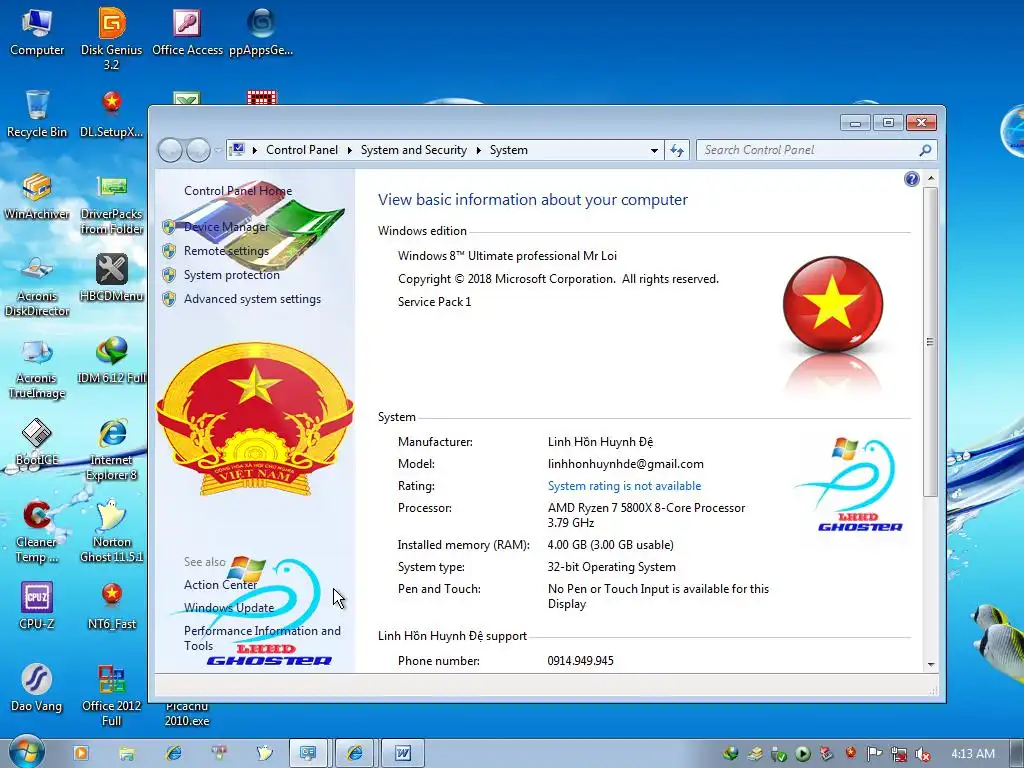Click the System breadcrumb segment
Viewport: 1024px width, 768px height.
(x=509, y=150)
